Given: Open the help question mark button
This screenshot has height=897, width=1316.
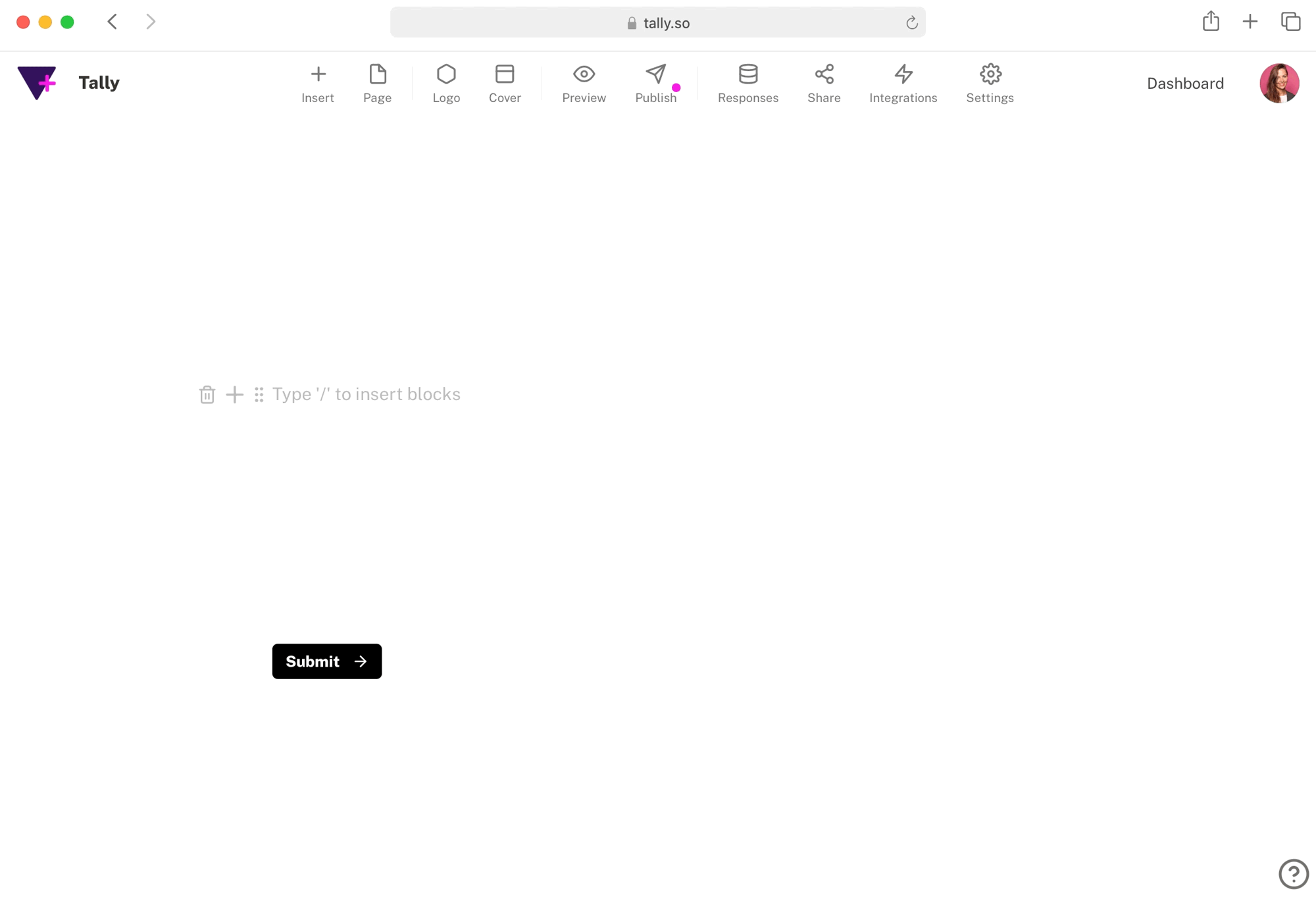Looking at the screenshot, I should point(1293,874).
